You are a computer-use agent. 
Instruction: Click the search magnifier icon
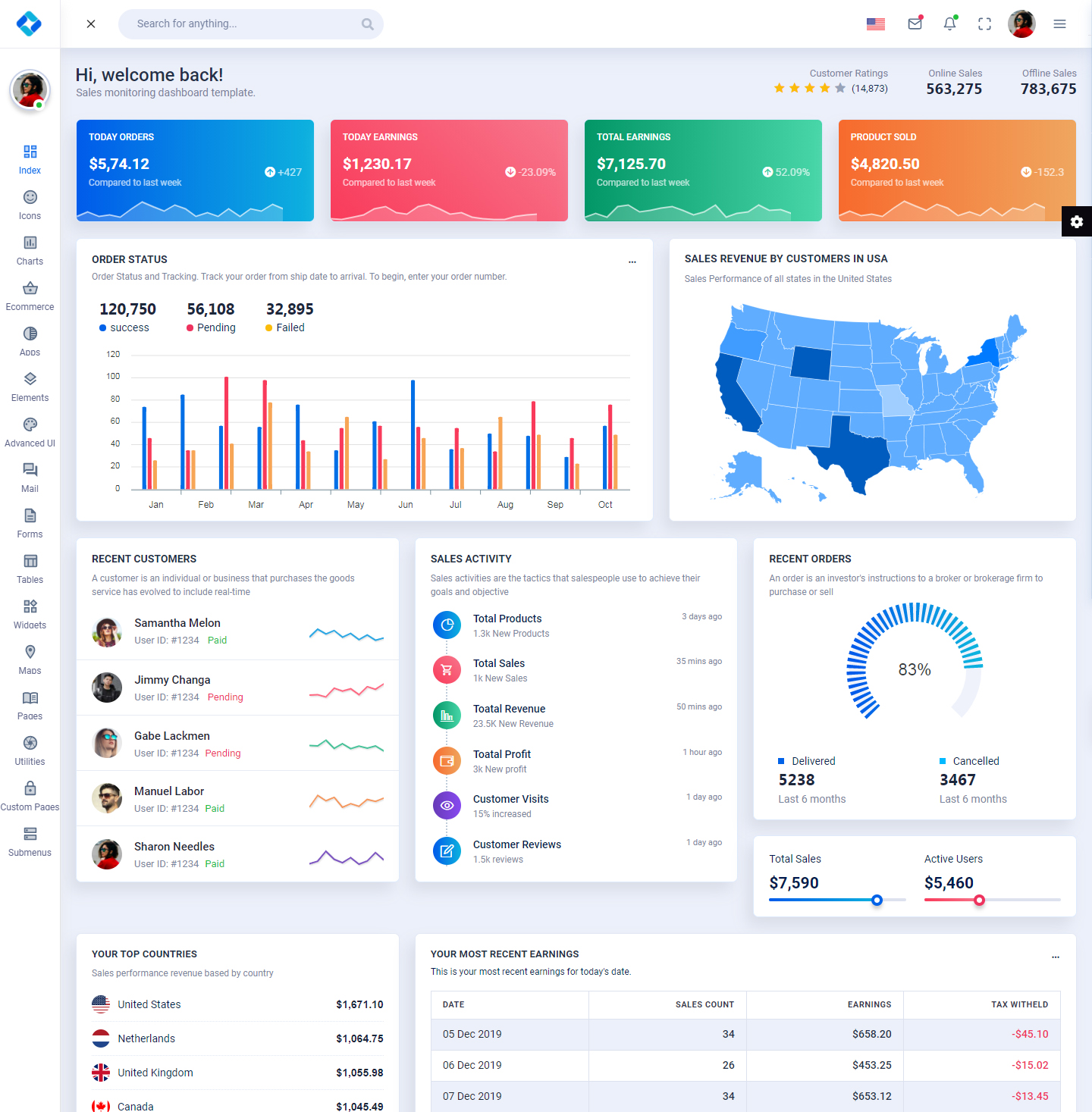point(368,24)
